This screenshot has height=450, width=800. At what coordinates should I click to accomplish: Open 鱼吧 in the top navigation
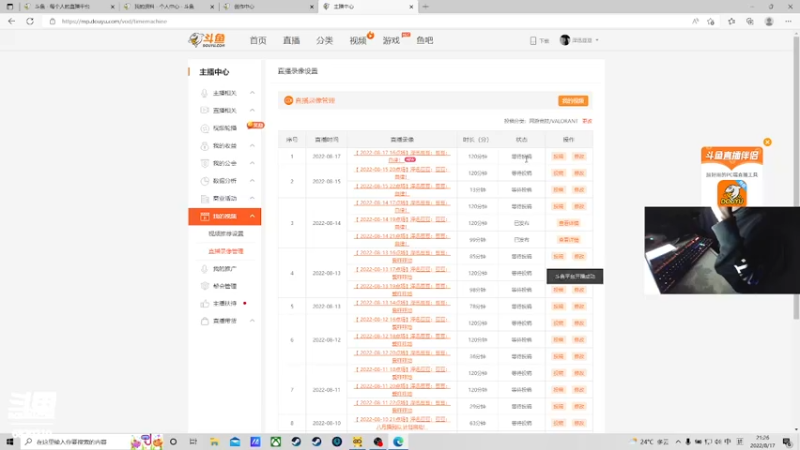pos(424,40)
